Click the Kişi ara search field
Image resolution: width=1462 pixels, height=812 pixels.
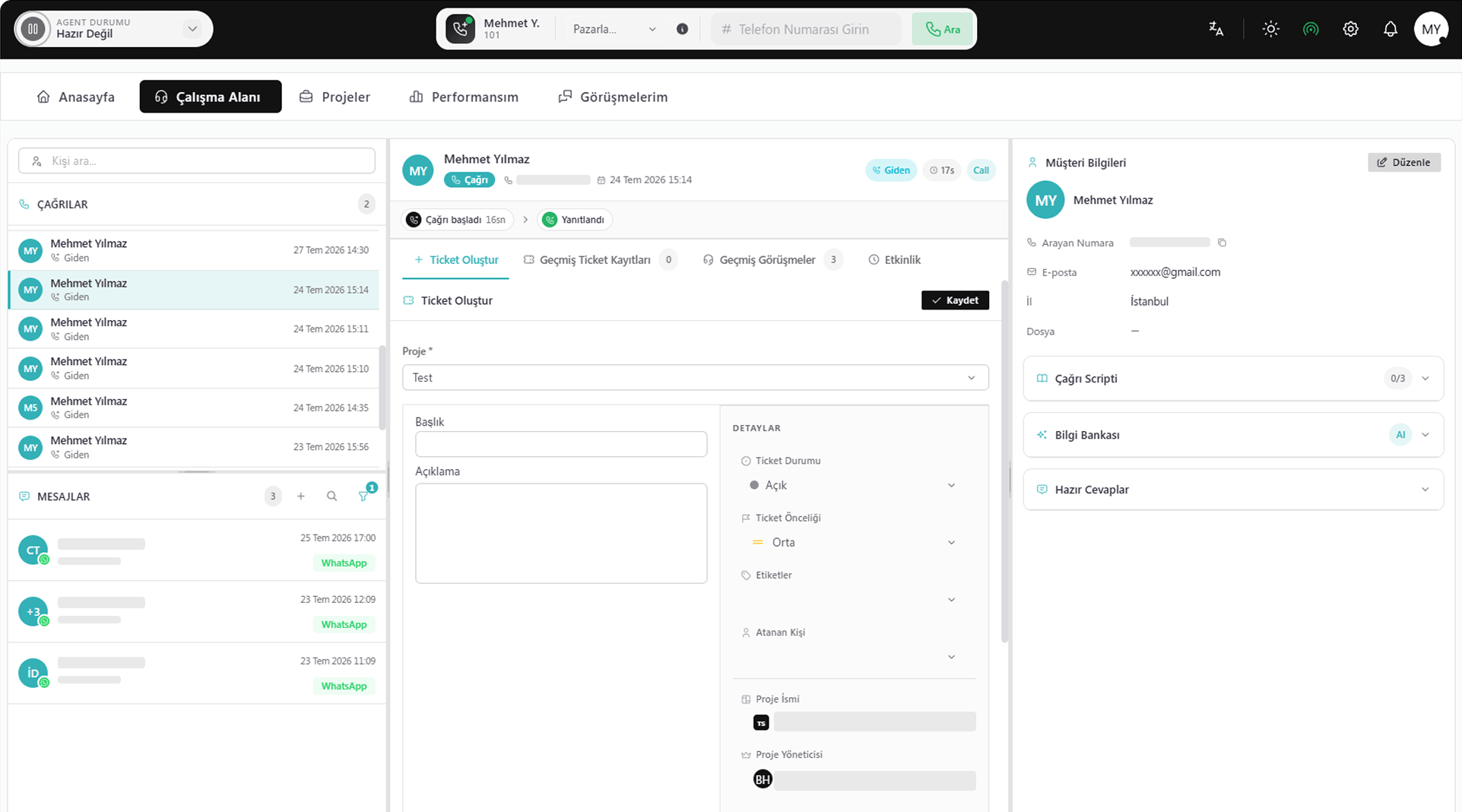[197, 160]
